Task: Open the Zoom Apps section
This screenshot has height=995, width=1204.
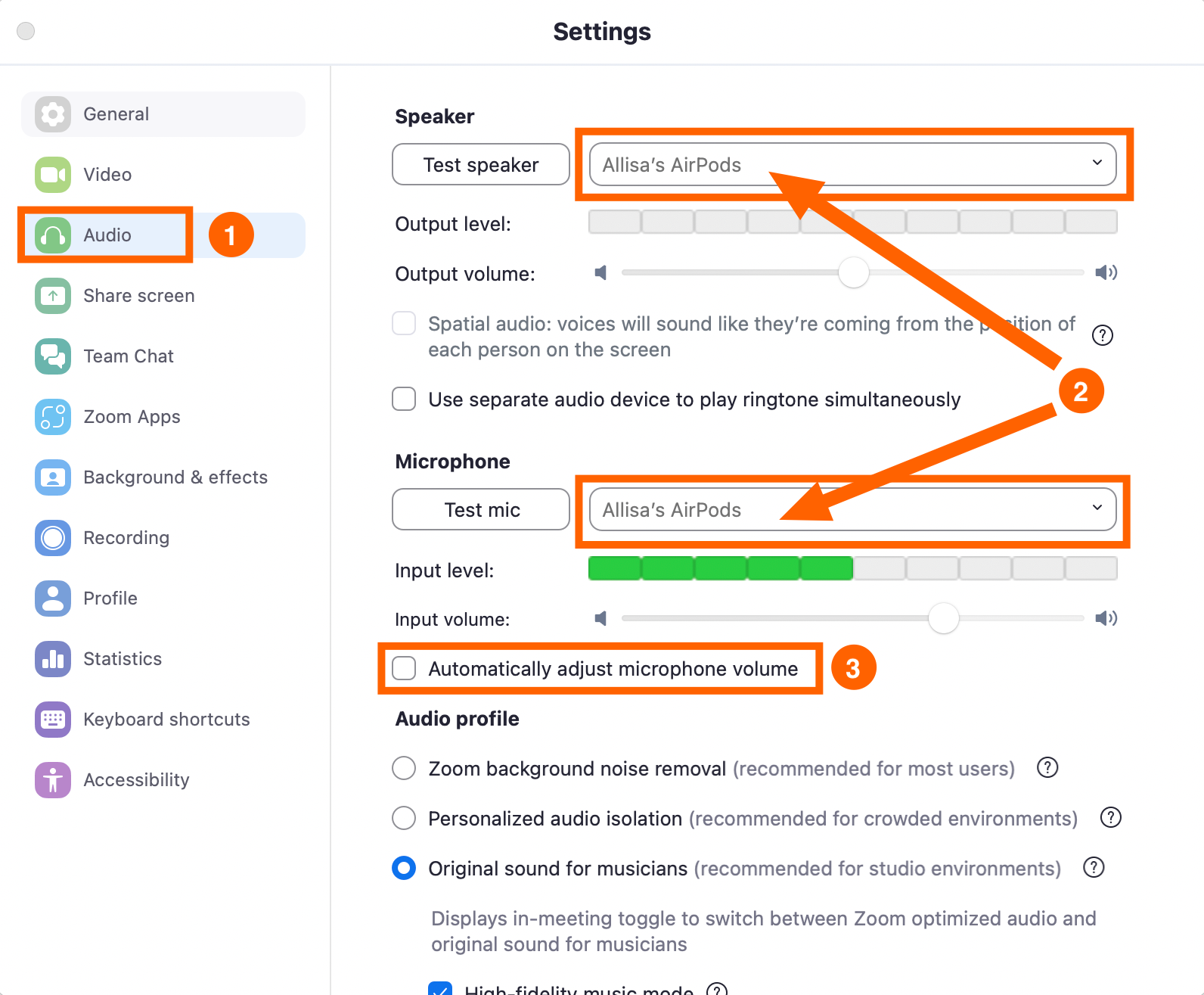Action: (163, 417)
